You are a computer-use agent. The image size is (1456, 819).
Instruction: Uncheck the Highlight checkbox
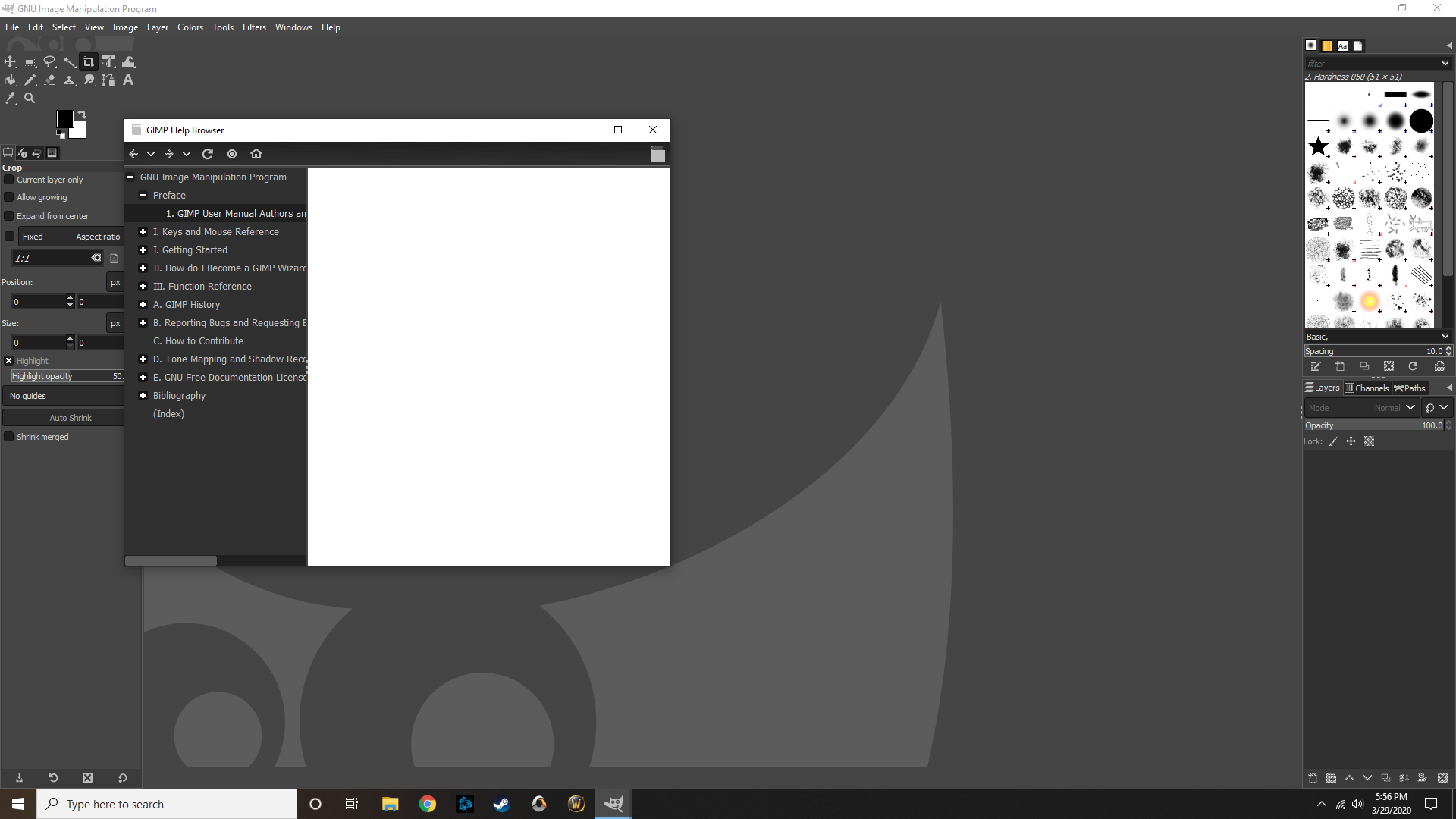pyautogui.click(x=9, y=361)
